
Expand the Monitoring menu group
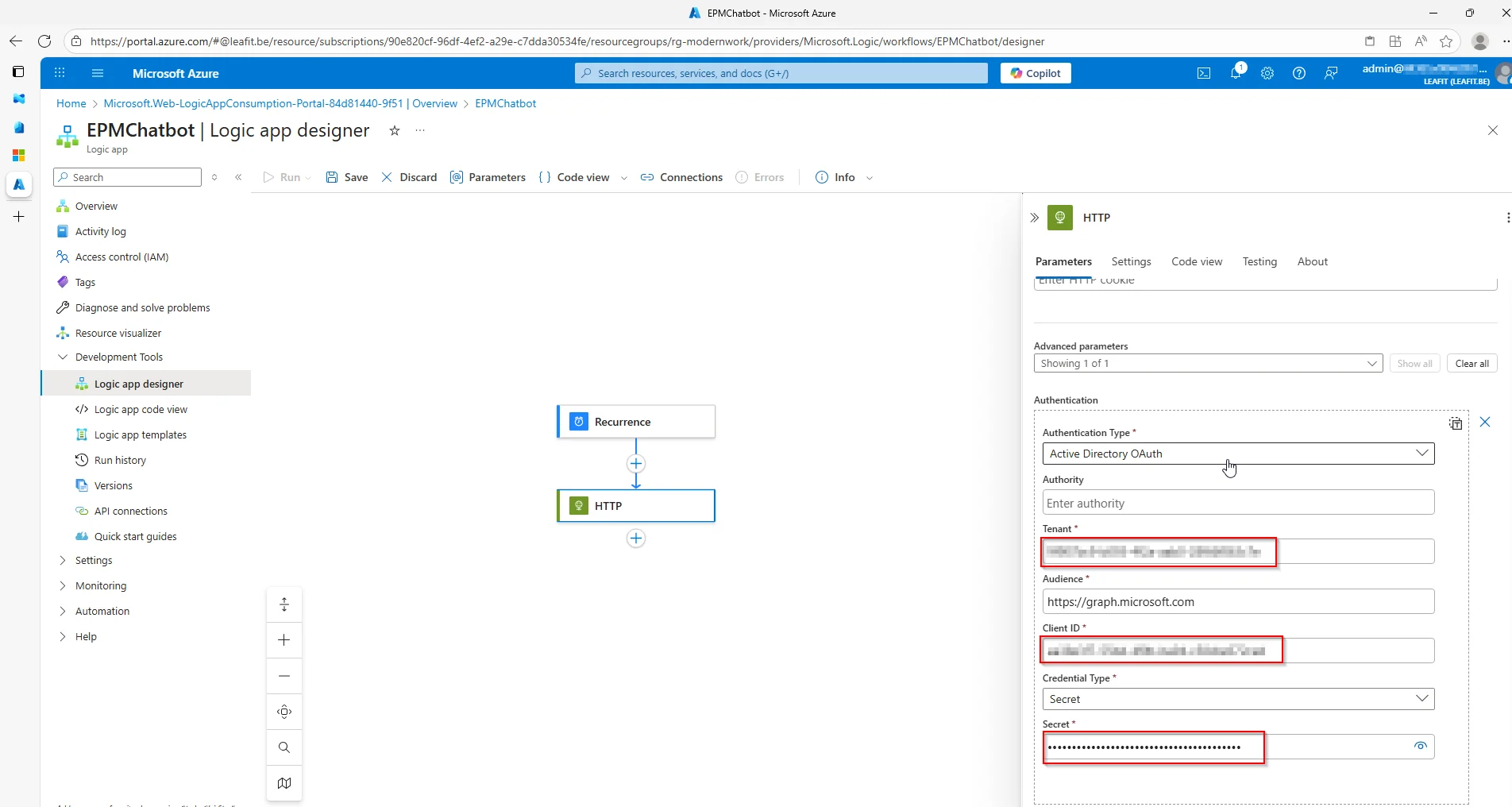[x=63, y=586]
